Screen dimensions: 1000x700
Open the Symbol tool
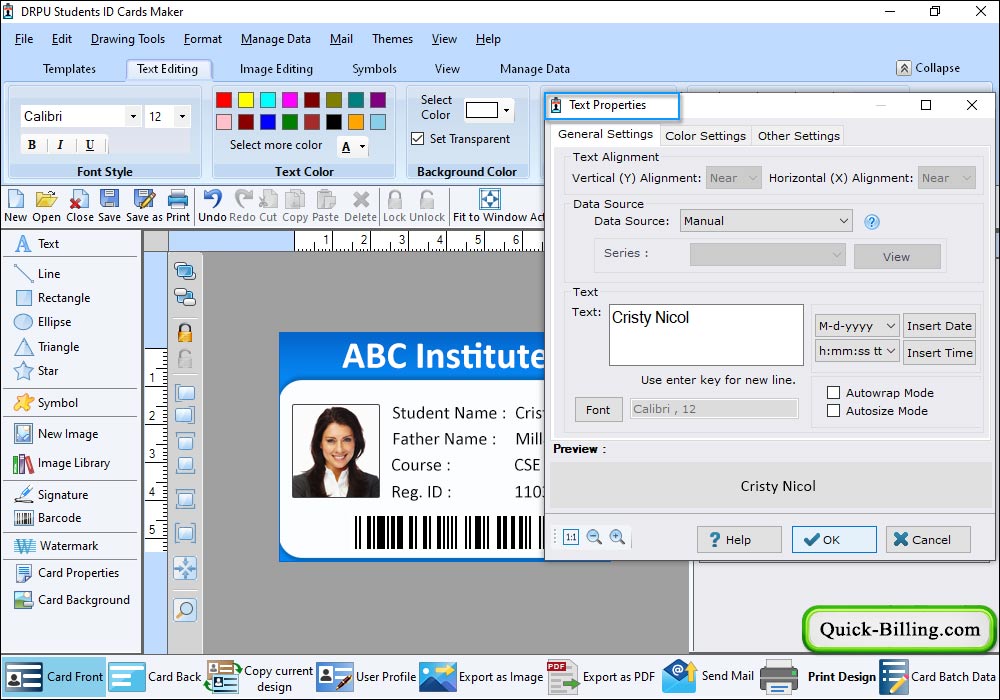[x=46, y=403]
